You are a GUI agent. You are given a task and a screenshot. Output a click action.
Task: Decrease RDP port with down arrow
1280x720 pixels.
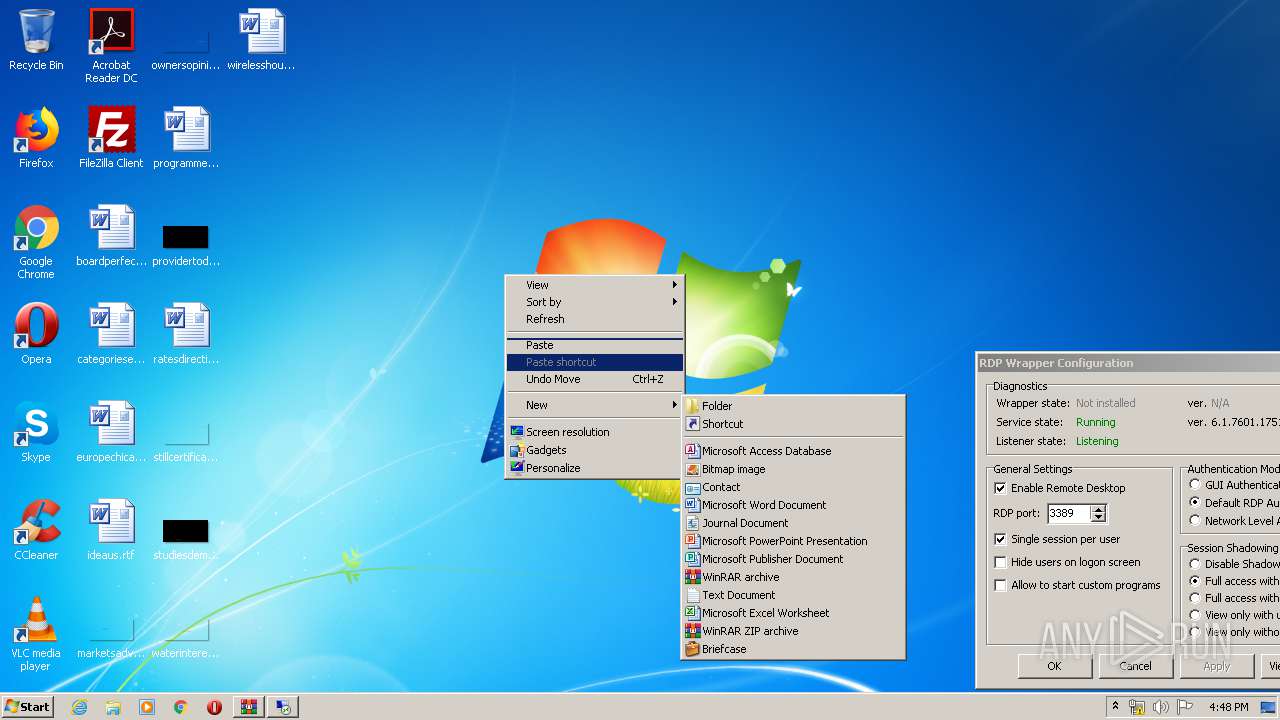[1098, 517]
